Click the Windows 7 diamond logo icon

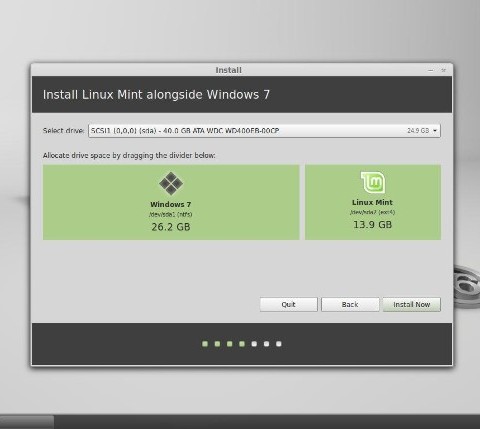[x=171, y=183]
